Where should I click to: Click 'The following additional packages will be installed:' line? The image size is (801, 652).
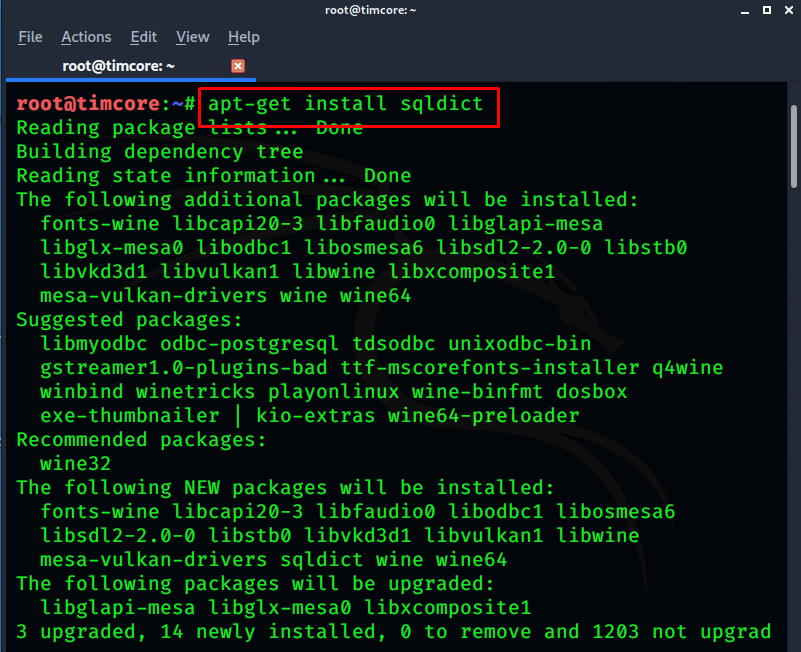click(327, 200)
